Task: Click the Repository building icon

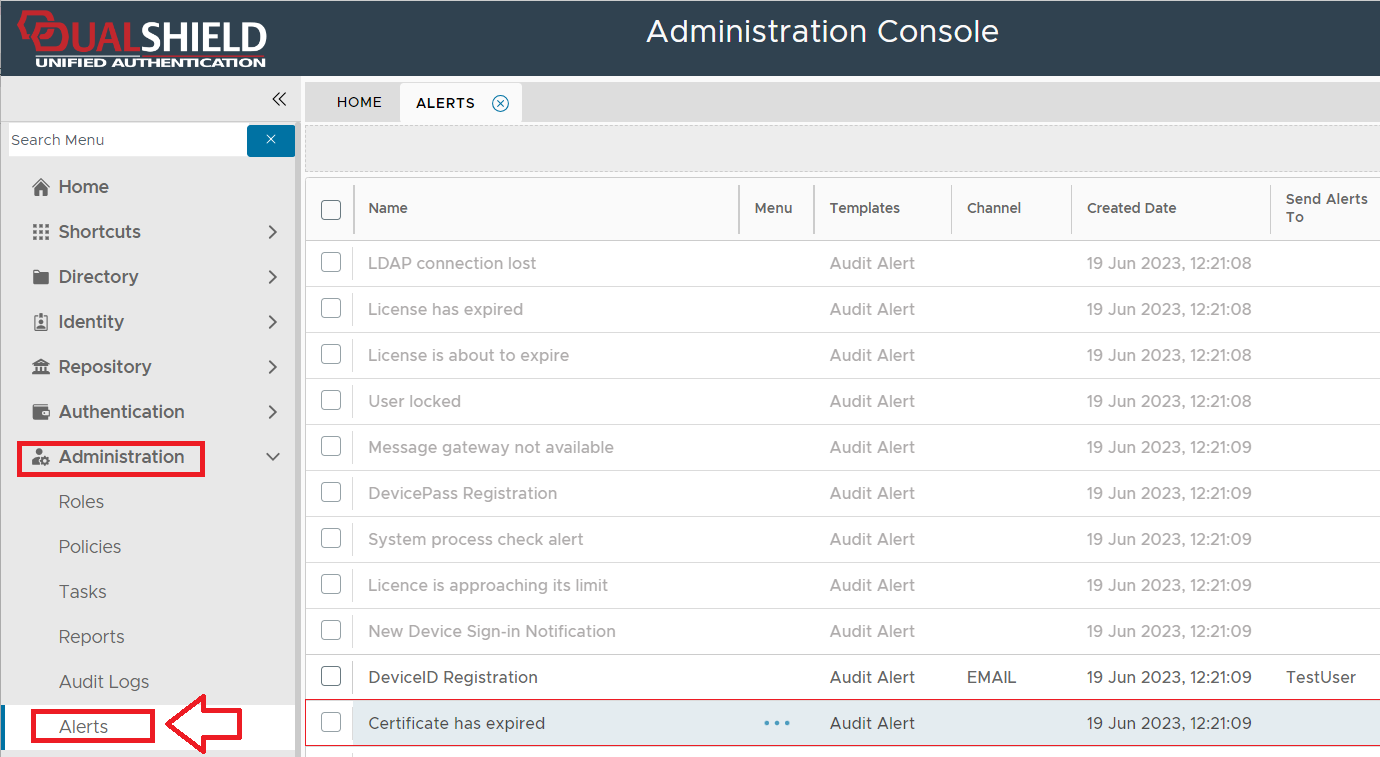Action: tap(41, 367)
